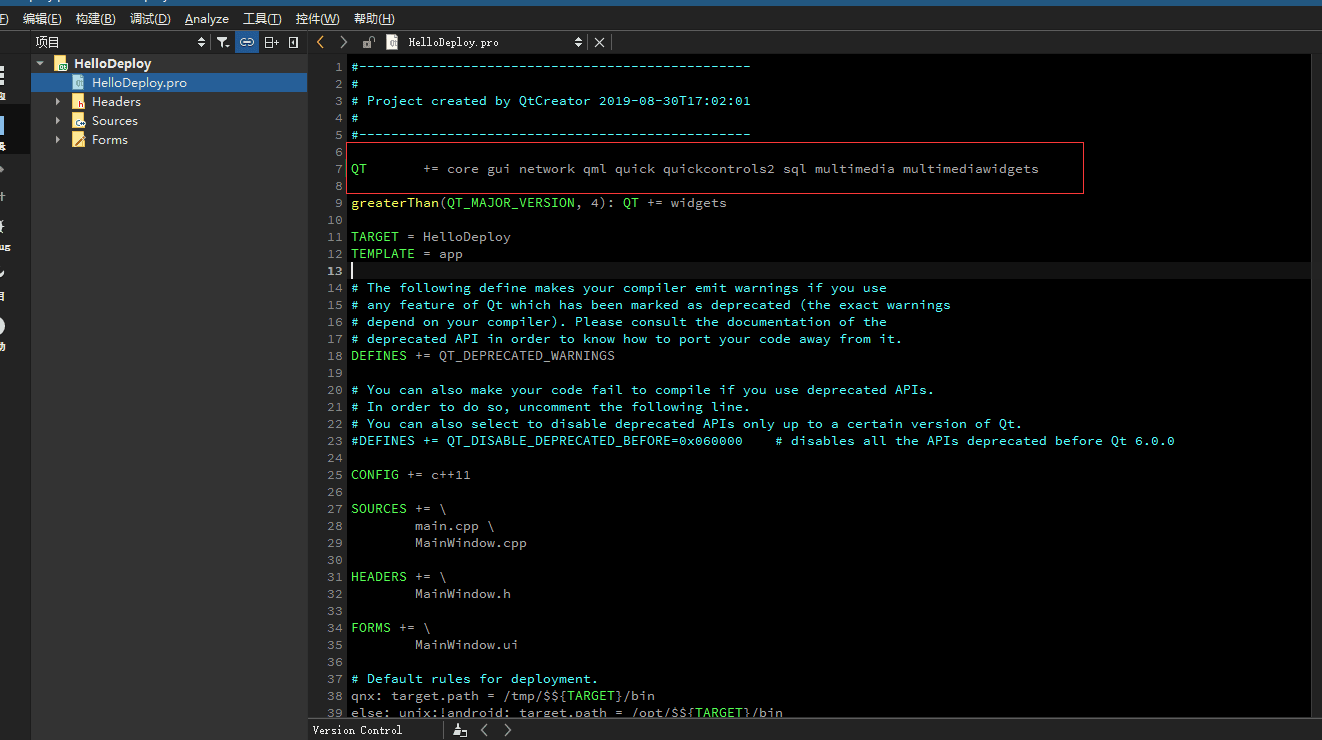
Task: Click the 'FORMS += \' line
Action: (391, 628)
